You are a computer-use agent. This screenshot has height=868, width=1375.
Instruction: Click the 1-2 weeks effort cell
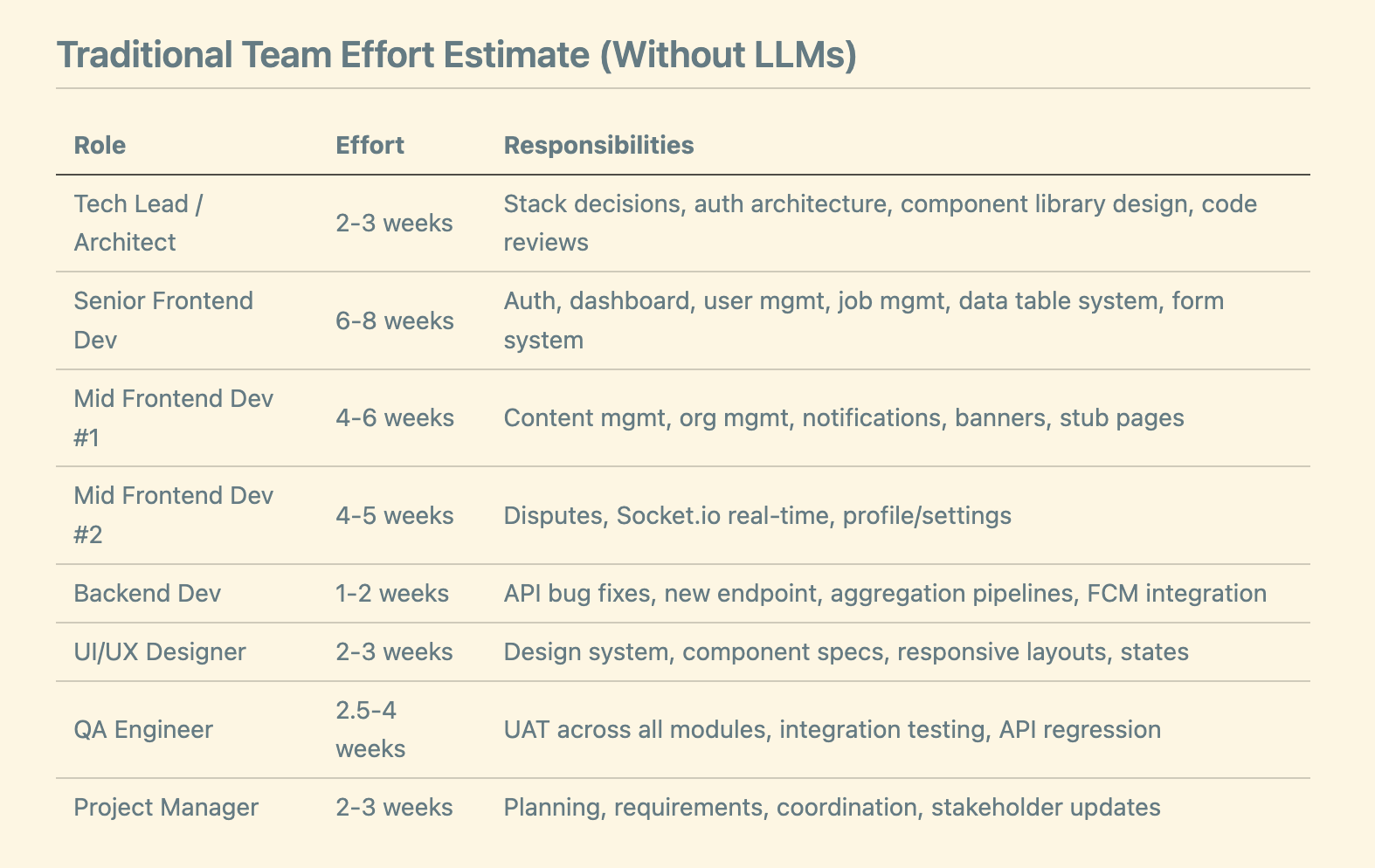click(392, 594)
